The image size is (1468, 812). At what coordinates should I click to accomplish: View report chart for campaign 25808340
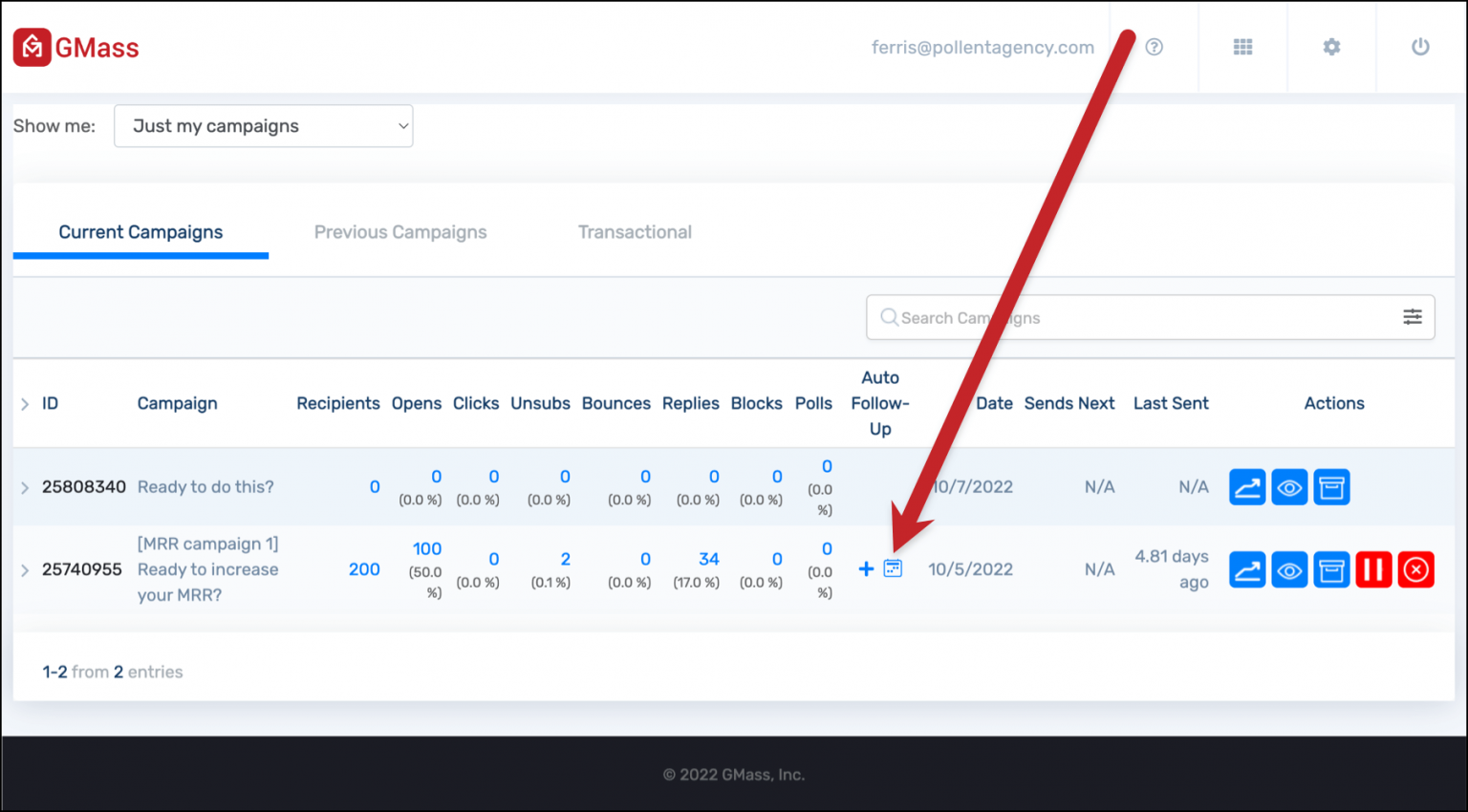(x=1246, y=487)
